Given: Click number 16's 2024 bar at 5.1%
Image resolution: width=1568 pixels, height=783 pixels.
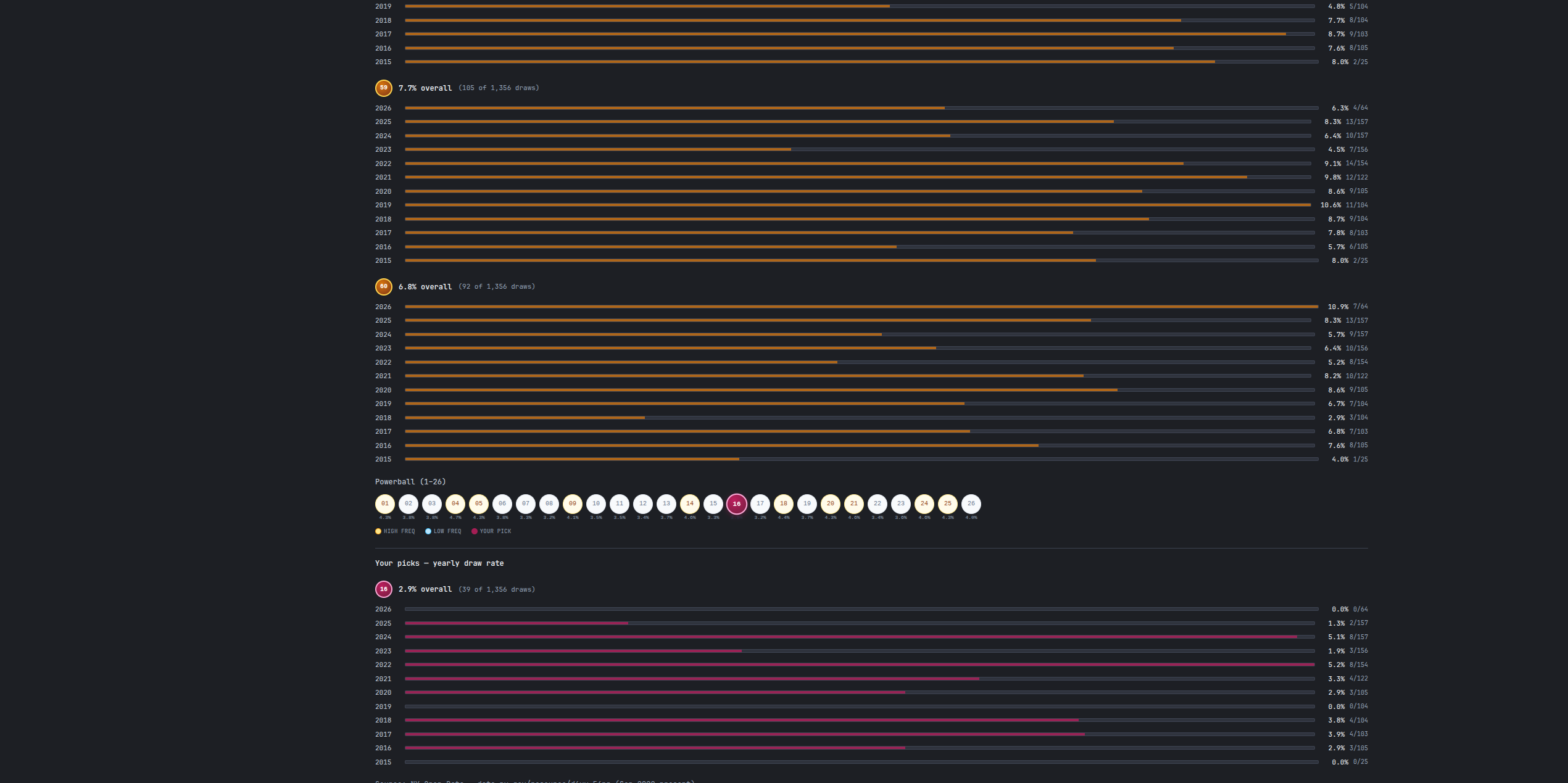Looking at the screenshot, I should (x=860, y=637).
